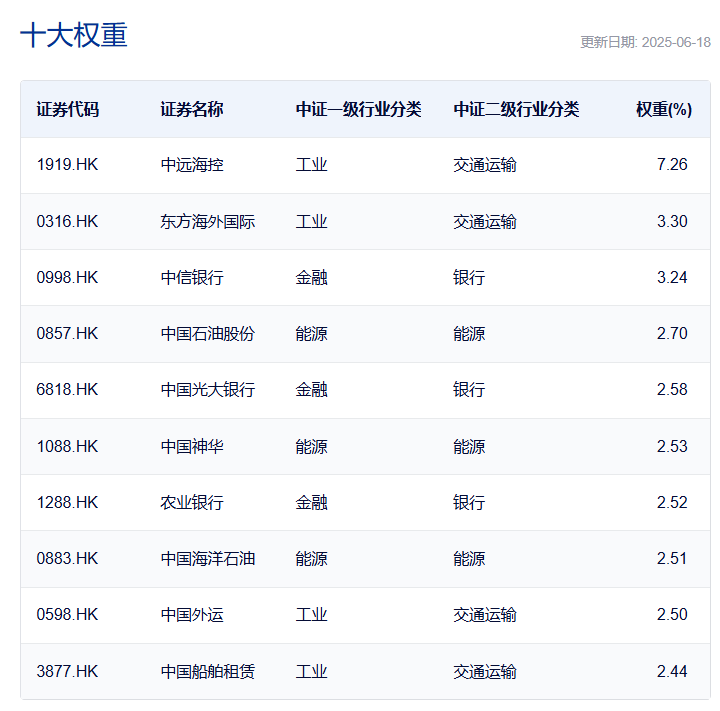Image resolution: width=720 pixels, height=711 pixels.
Task: Select security name 中远海控
Action: click(x=192, y=165)
